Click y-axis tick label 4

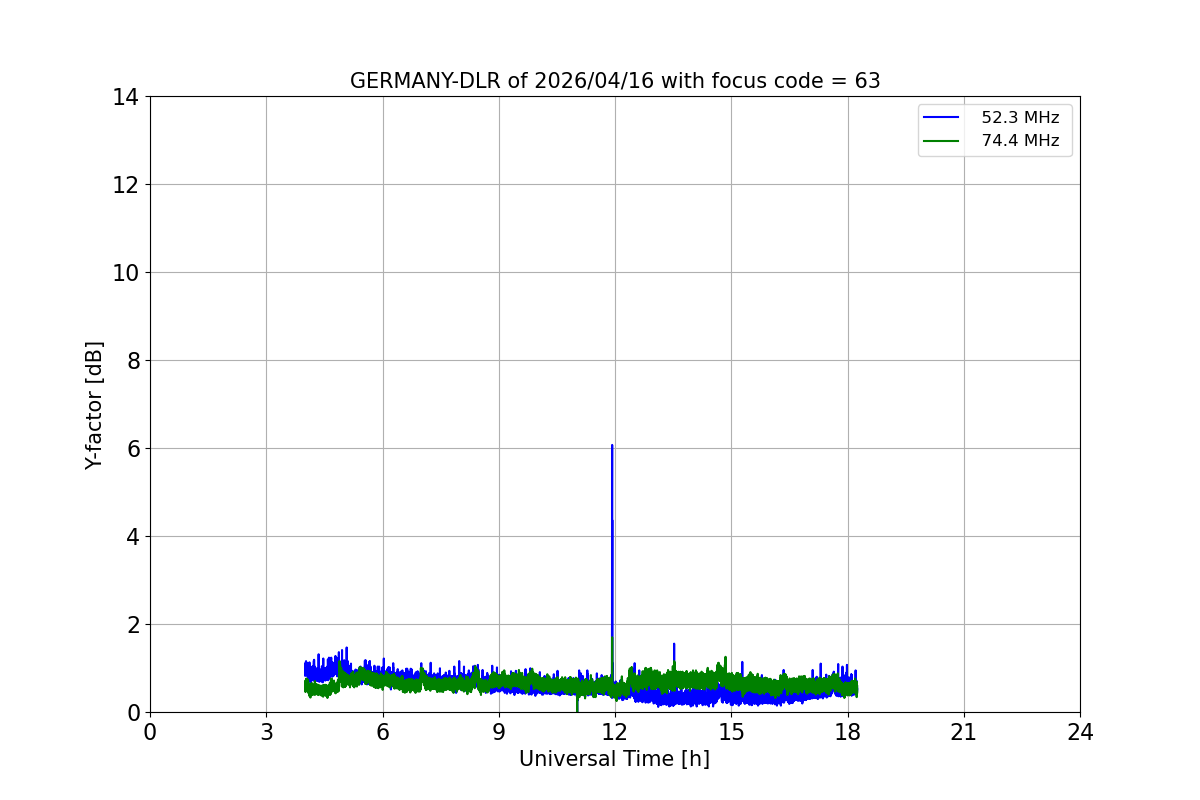point(133,537)
